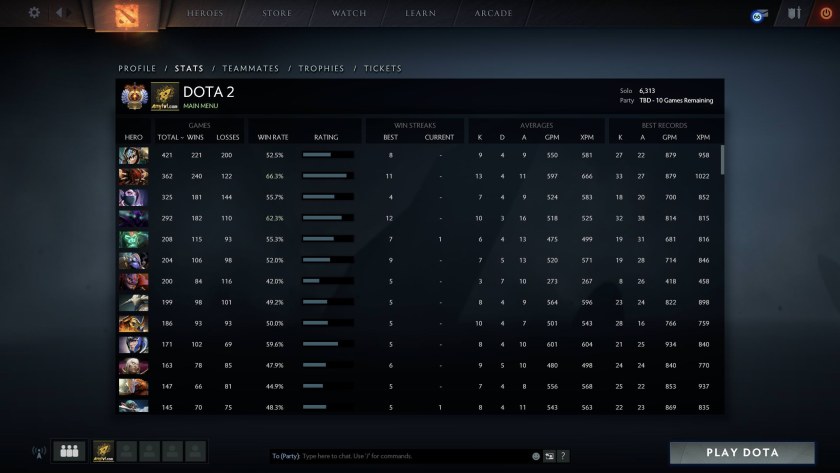Open the ARCADE menu
The image size is (840, 473).
click(493, 13)
